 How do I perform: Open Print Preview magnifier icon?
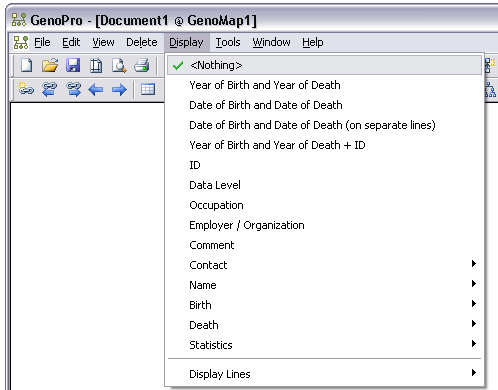tap(119, 65)
